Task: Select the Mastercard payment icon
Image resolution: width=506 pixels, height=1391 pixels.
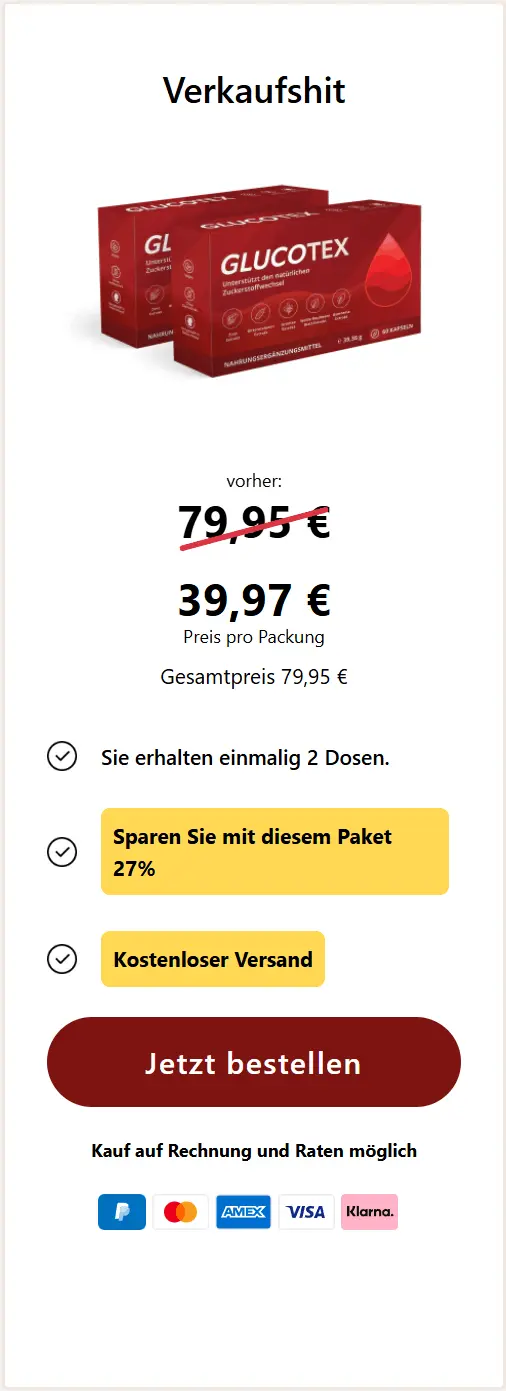Action: click(x=181, y=1212)
